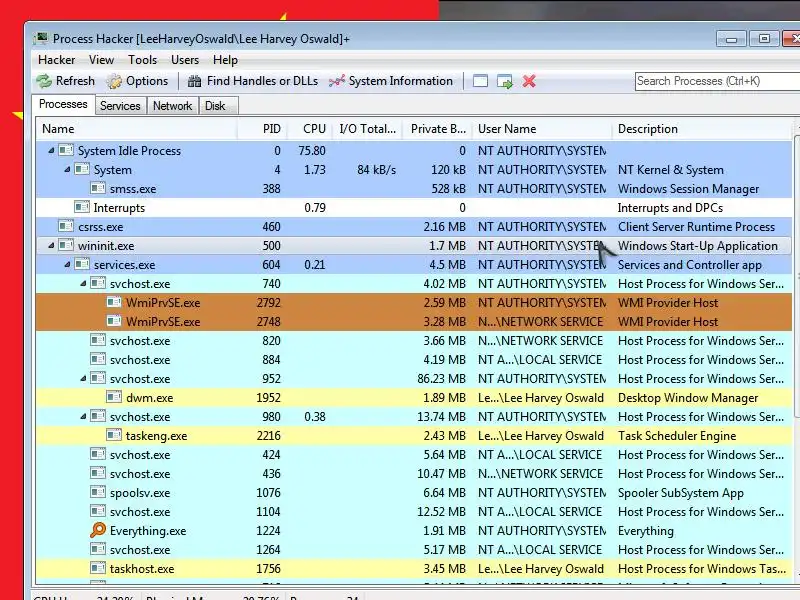This screenshot has width=800, height=600.
Task: Click the Everything.exe magnifier icon
Action: (x=98, y=531)
